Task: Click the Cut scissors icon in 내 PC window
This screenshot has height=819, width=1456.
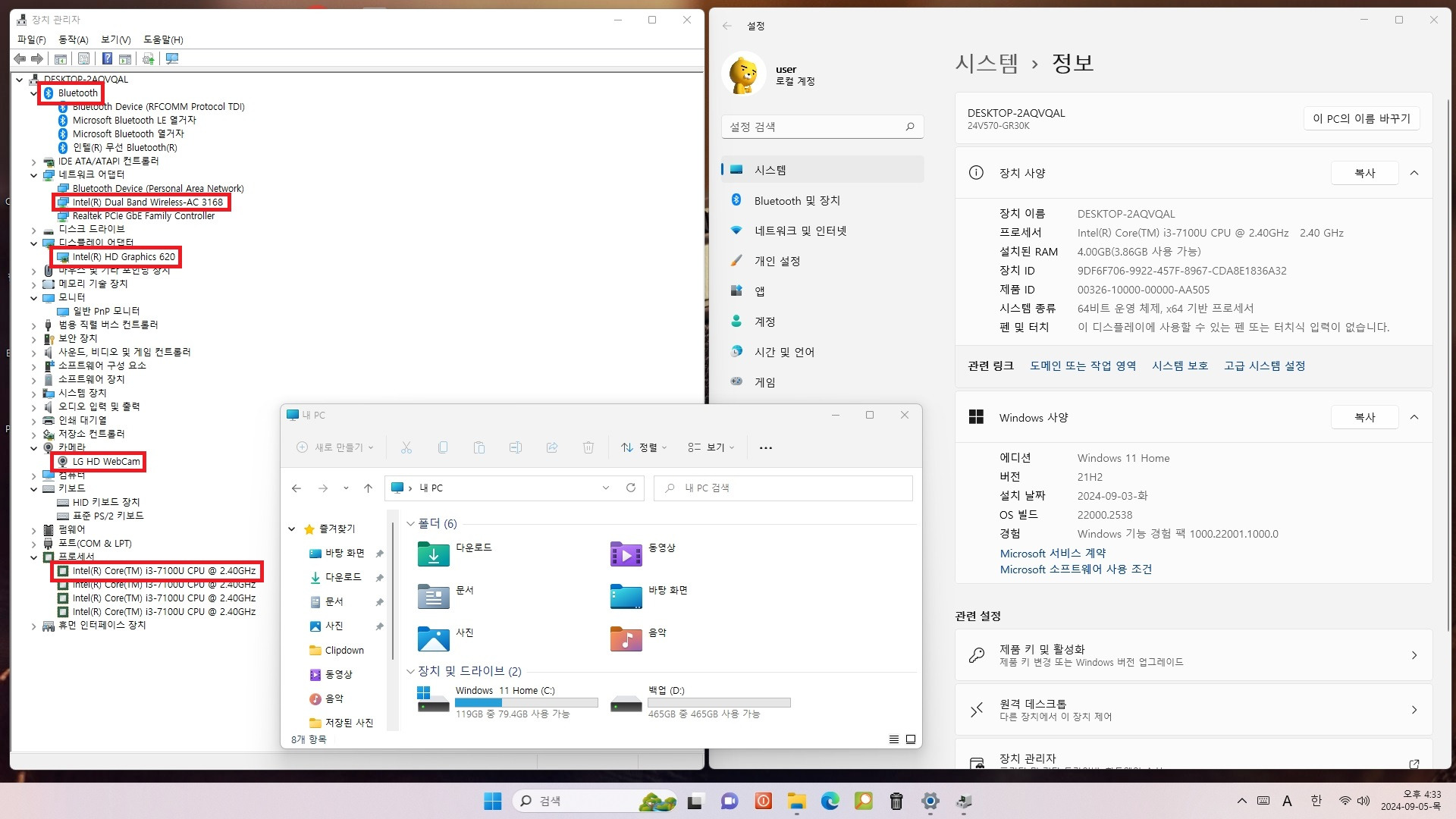Action: coord(406,447)
